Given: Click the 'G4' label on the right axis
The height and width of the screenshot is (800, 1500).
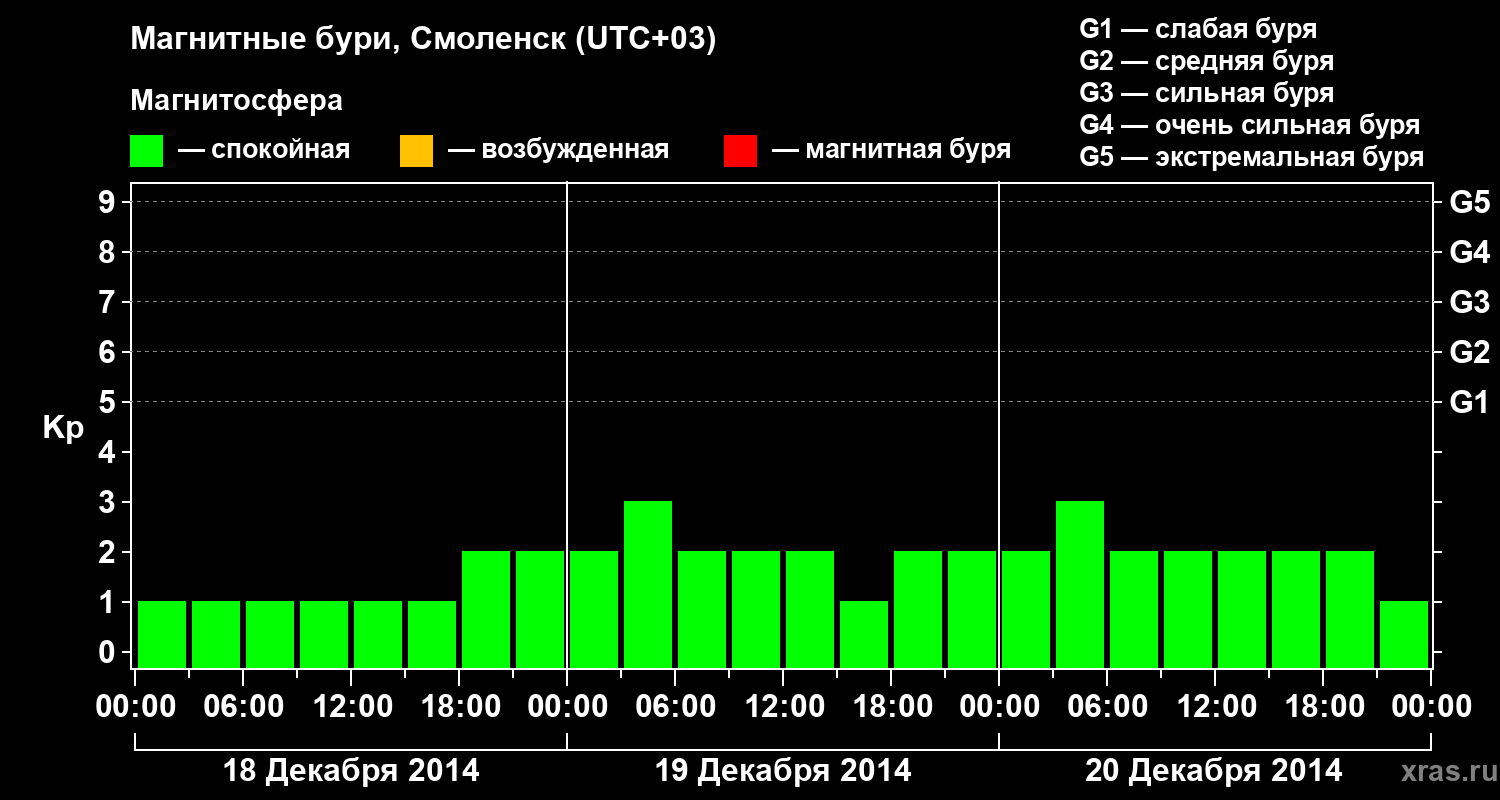Looking at the screenshot, I should click(x=1469, y=252).
